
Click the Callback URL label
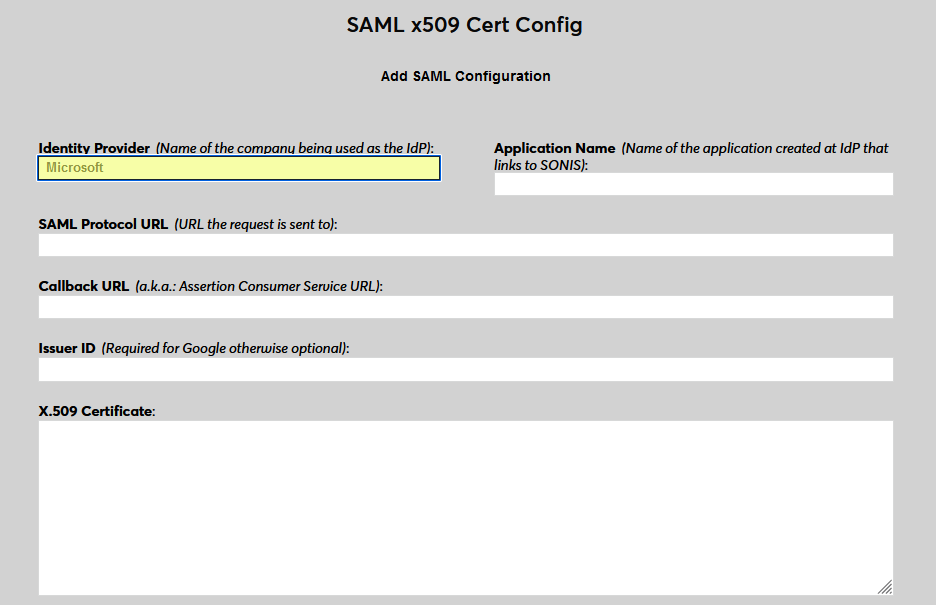(x=83, y=286)
